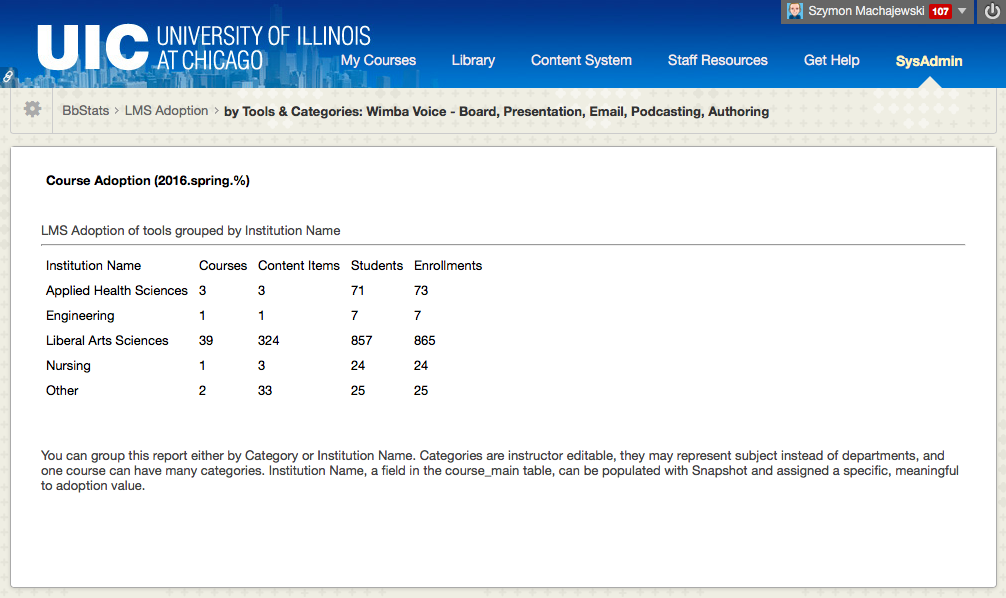Click the UIC University of Illinois logo

click(204, 47)
